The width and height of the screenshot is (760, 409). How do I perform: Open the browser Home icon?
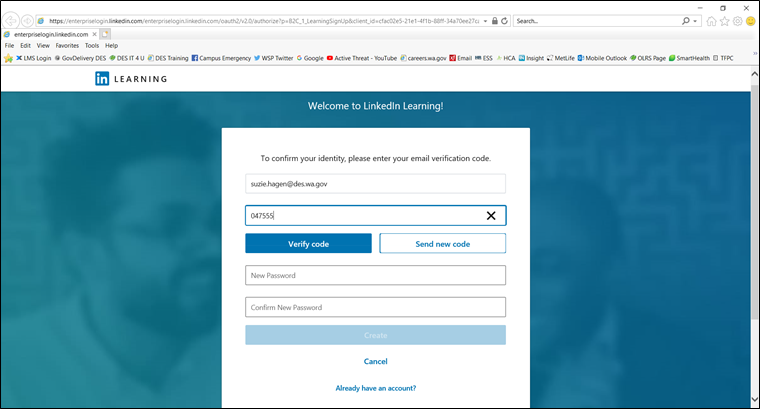pyautogui.click(x=711, y=21)
